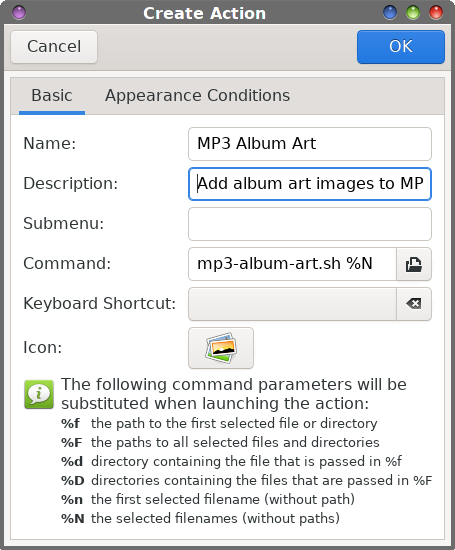
Task: Click the empty Submenu field
Action: point(310,224)
